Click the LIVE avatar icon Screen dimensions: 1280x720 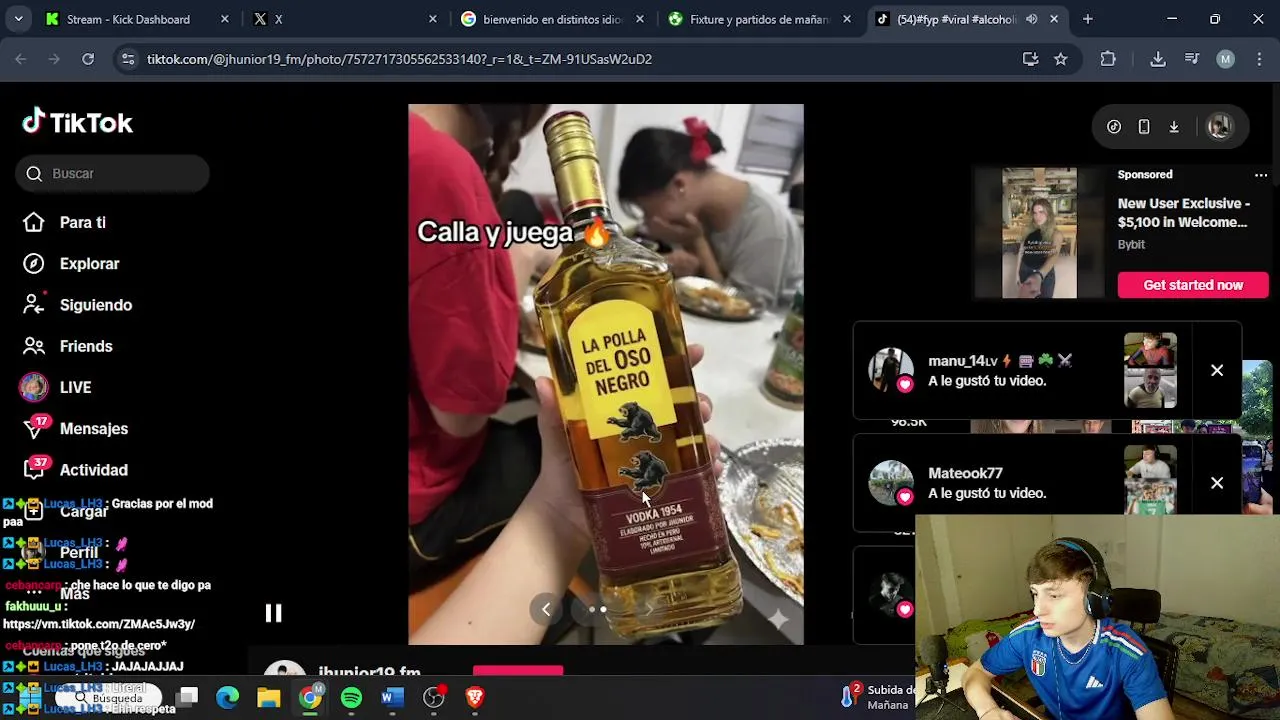tap(34, 387)
